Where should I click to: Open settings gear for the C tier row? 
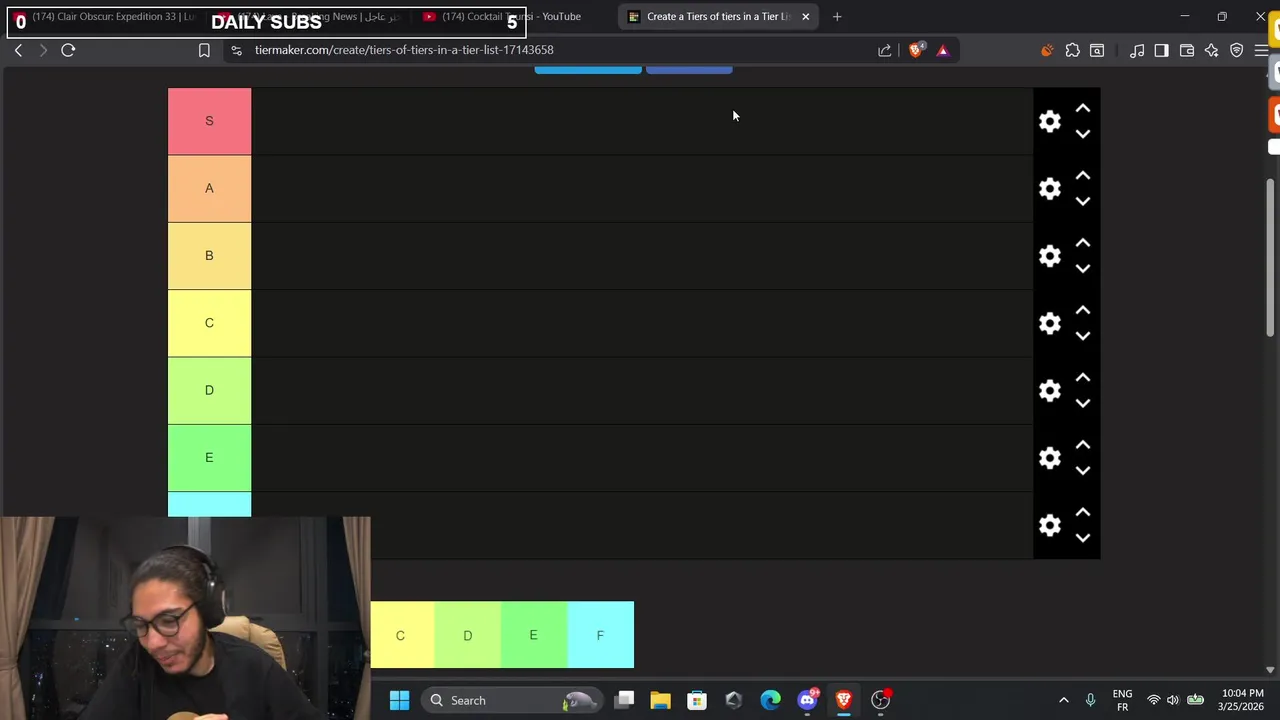1049,323
